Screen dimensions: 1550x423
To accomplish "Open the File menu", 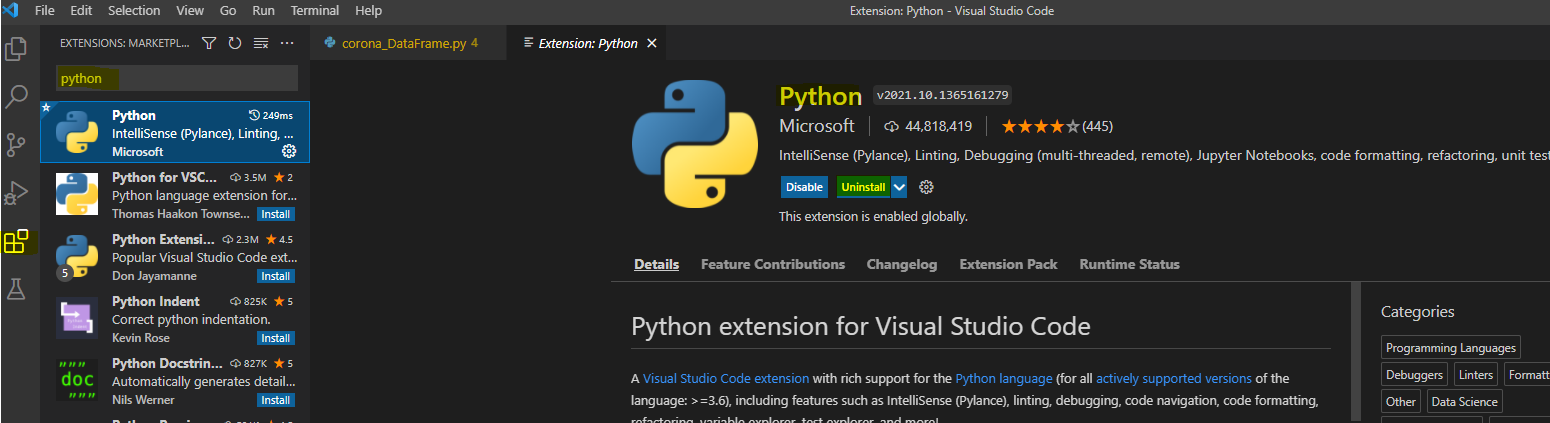I will point(45,10).
